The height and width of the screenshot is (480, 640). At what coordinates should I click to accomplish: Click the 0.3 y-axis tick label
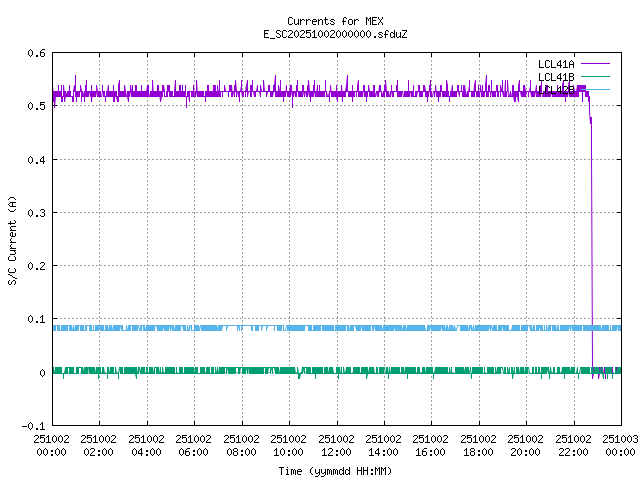(36, 213)
